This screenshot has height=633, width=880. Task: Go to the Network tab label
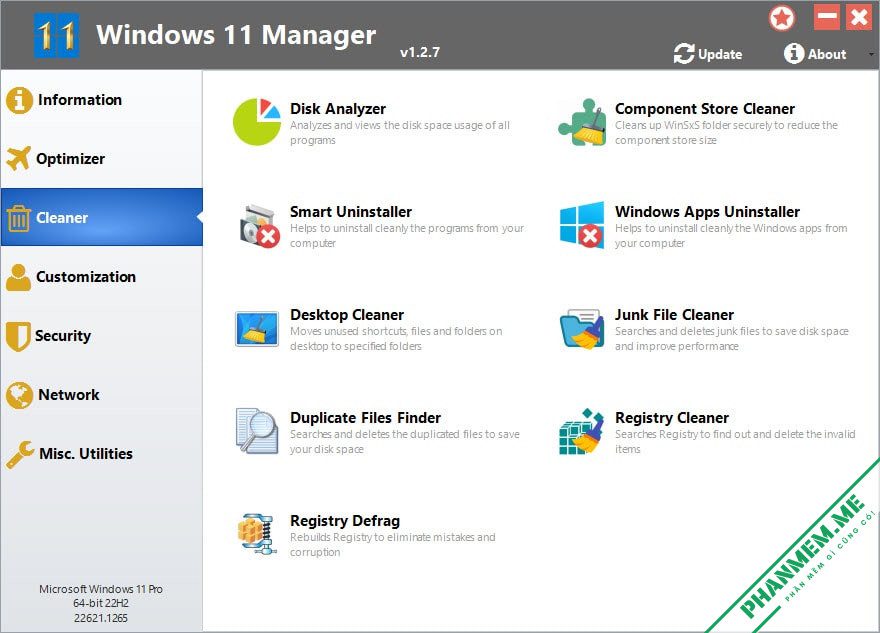click(x=68, y=395)
